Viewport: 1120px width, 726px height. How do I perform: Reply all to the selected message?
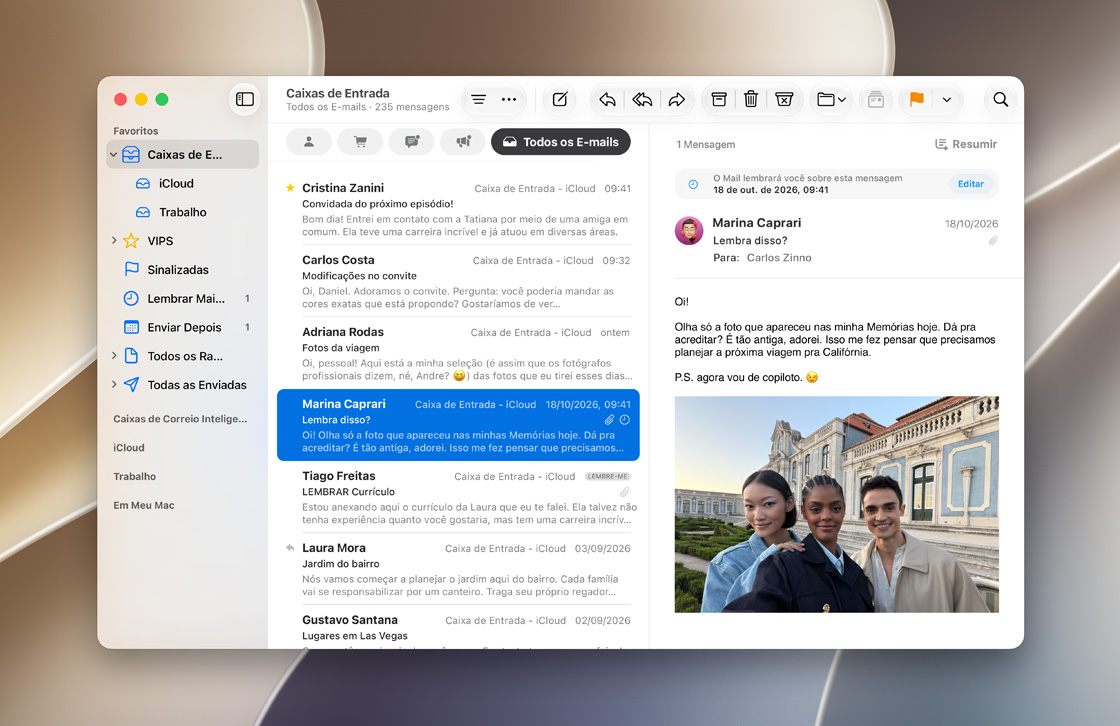click(x=642, y=99)
